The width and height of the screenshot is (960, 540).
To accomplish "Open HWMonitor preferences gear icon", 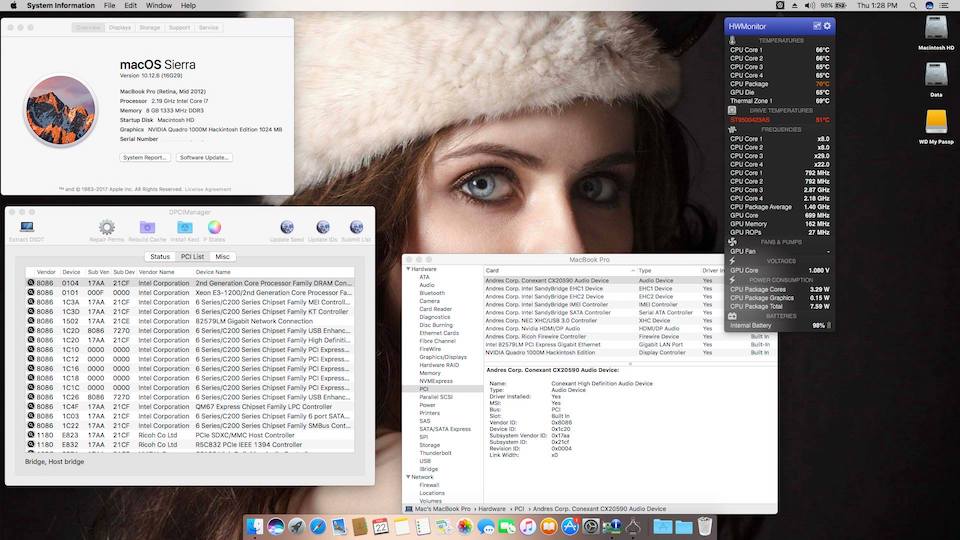I will tap(827, 25).
